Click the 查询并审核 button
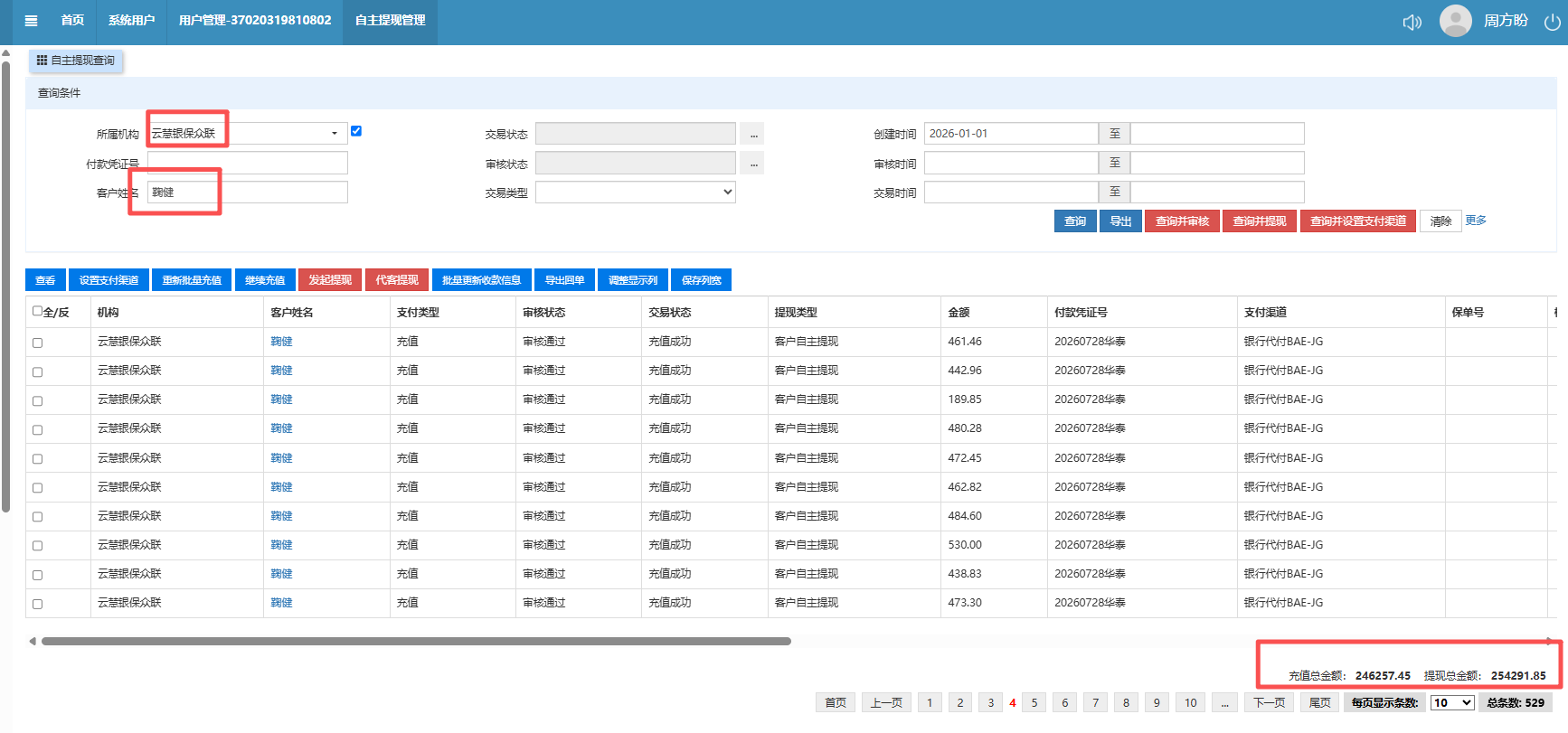Viewport: 1568px width, 733px height. point(1182,221)
